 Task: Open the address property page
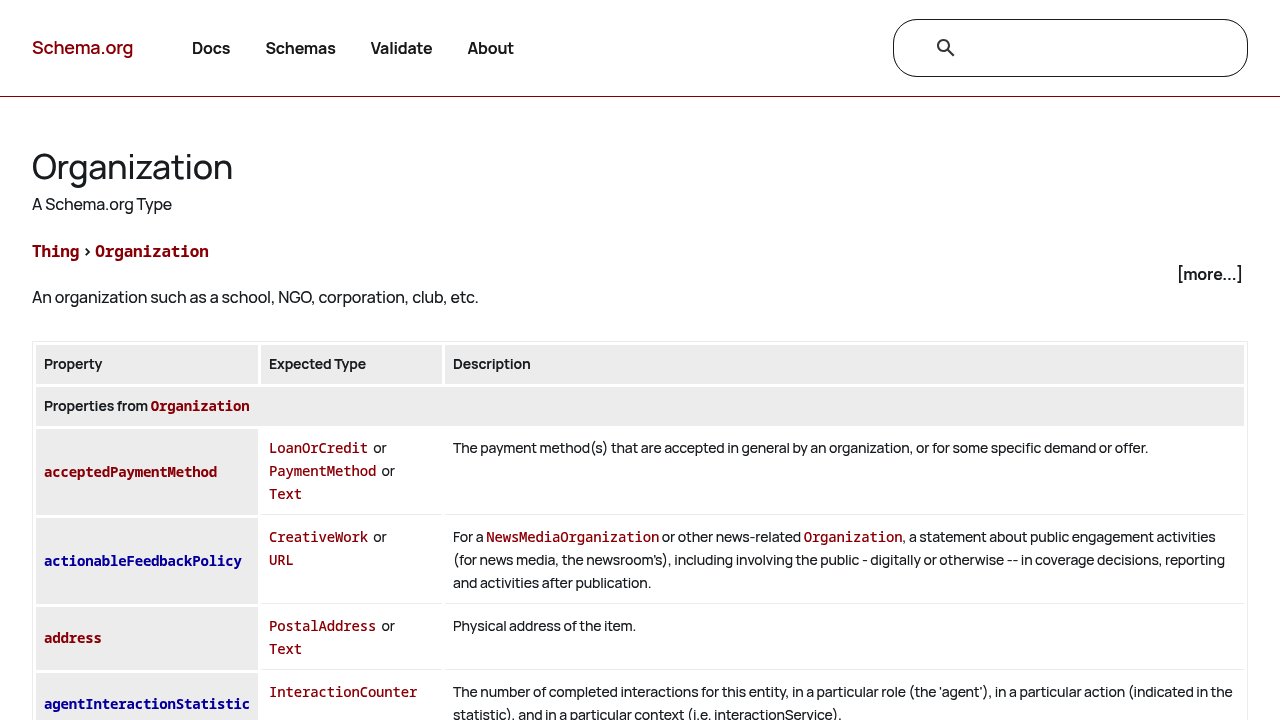(x=72, y=637)
